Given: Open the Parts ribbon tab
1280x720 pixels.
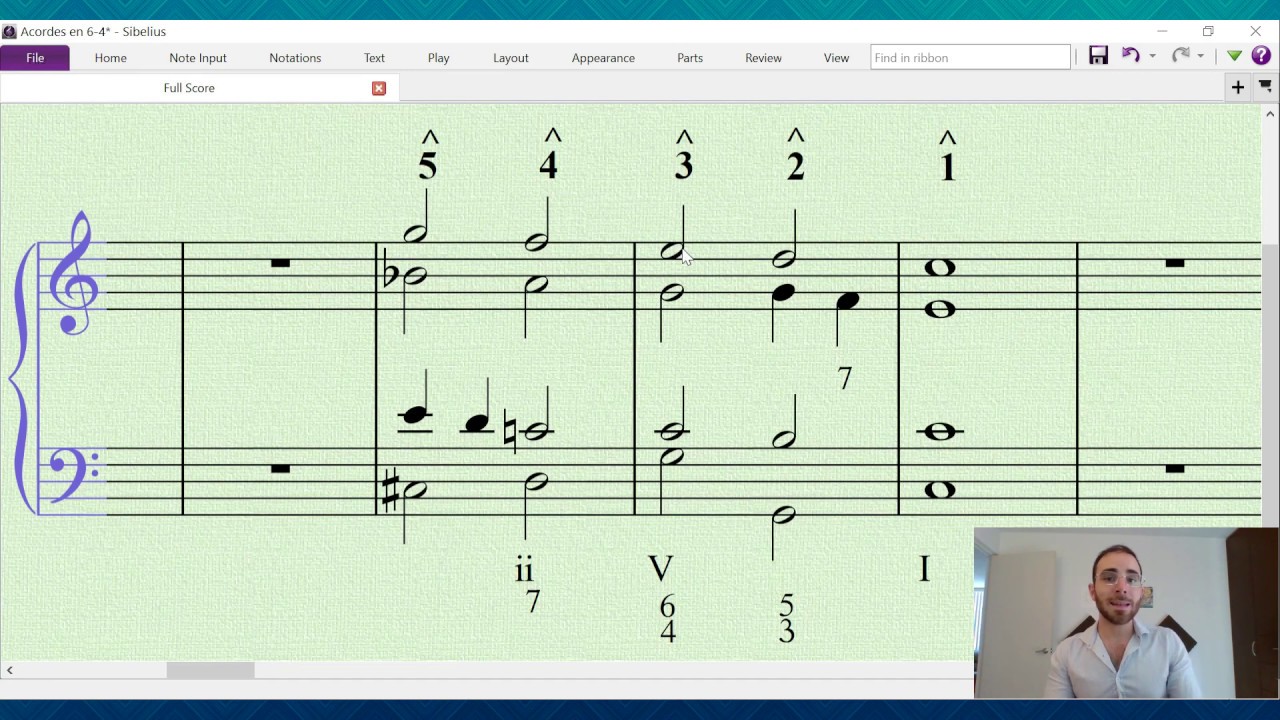Looking at the screenshot, I should (x=690, y=58).
